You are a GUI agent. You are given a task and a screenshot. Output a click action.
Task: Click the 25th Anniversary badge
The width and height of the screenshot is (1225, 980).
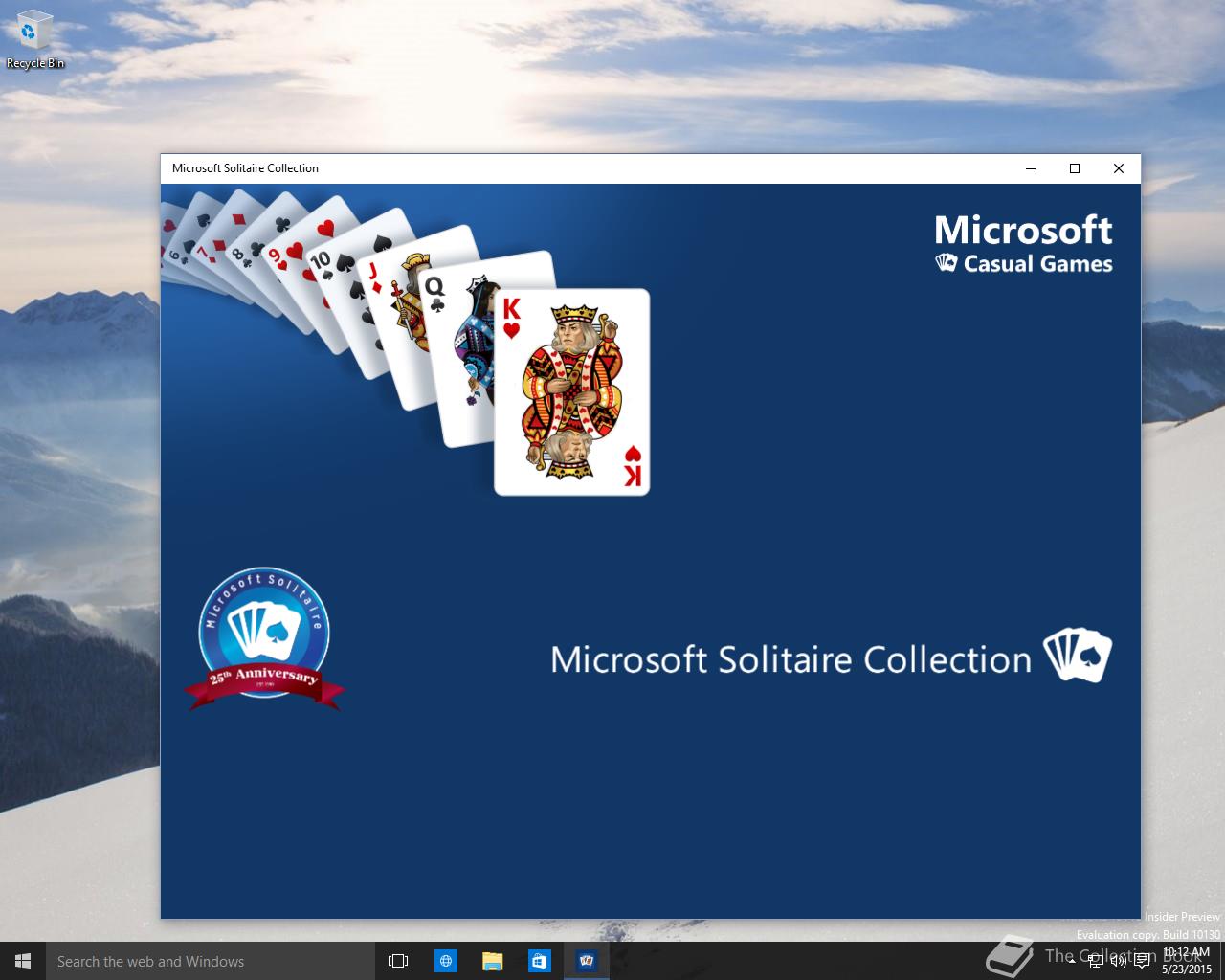pyautogui.click(x=264, y=638)
